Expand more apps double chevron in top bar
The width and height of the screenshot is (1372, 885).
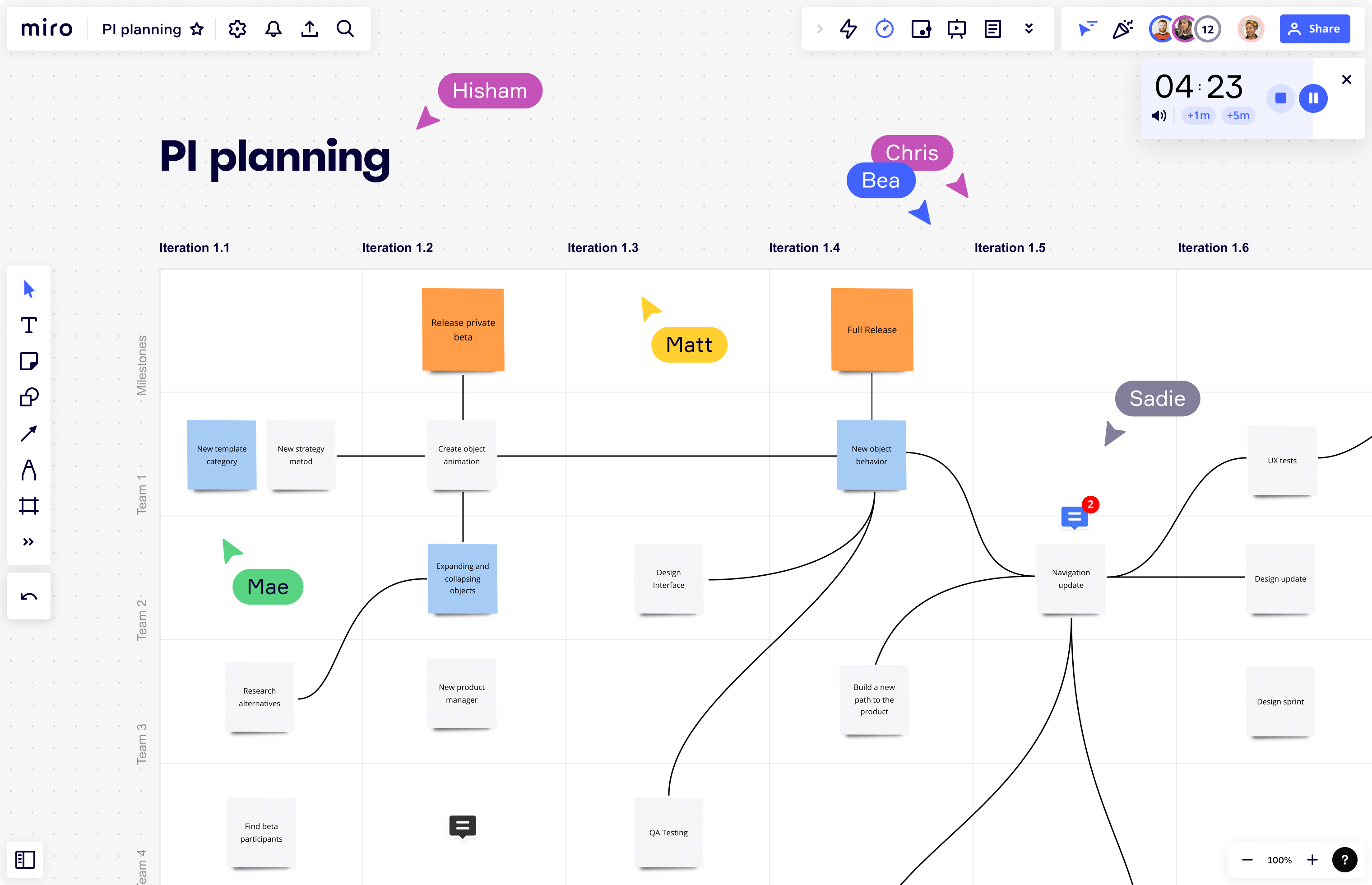(x=1029, y=29)
